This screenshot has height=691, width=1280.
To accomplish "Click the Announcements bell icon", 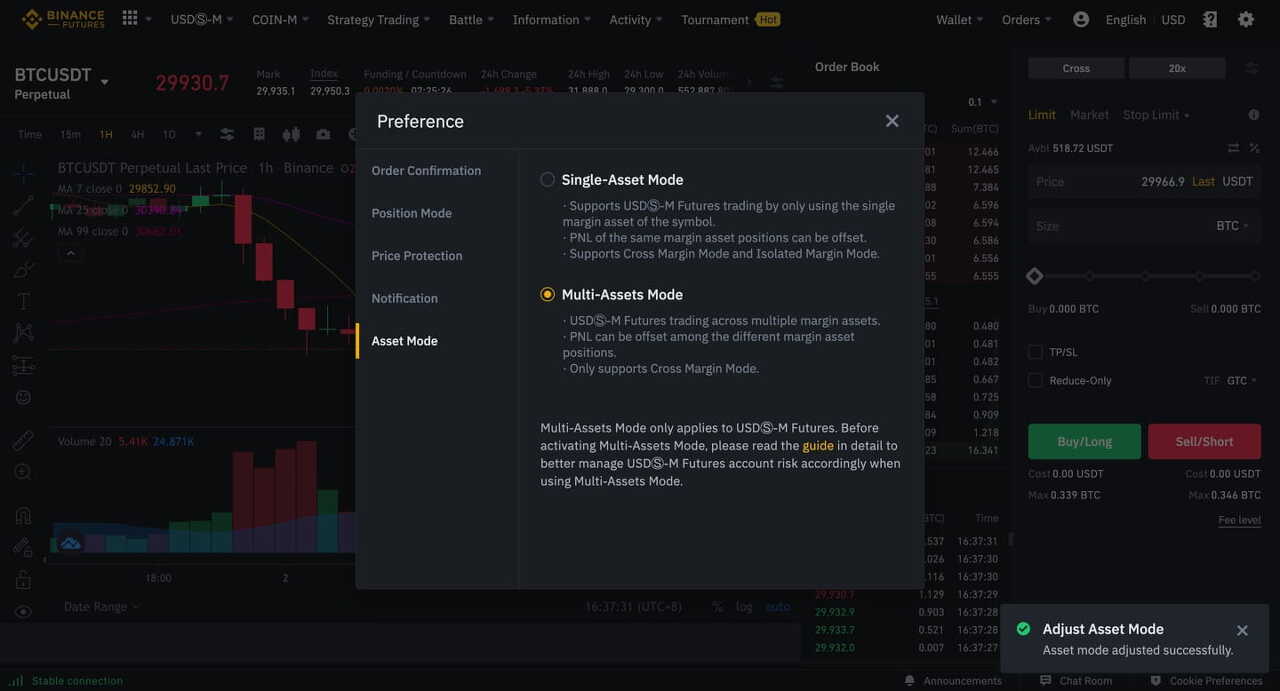I will click(909, 681).
